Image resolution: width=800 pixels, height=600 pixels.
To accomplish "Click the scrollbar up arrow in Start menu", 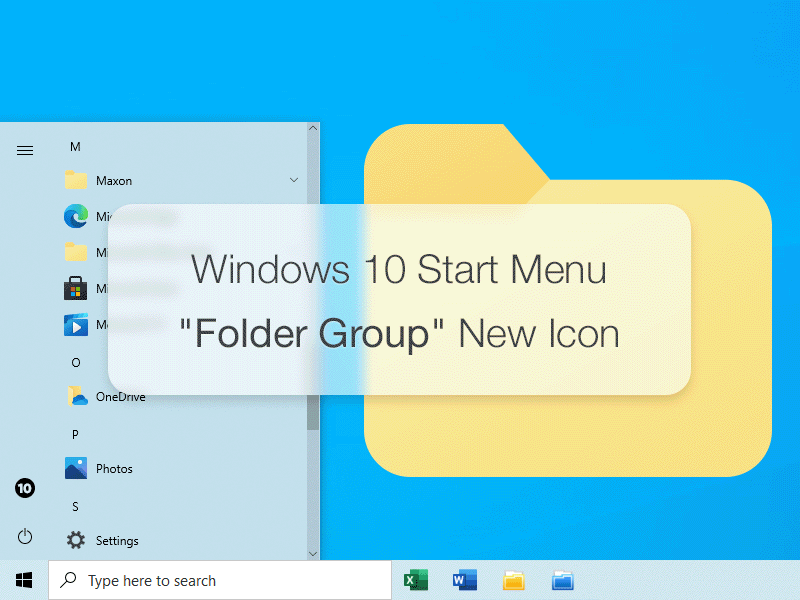I will pos(312,128).
